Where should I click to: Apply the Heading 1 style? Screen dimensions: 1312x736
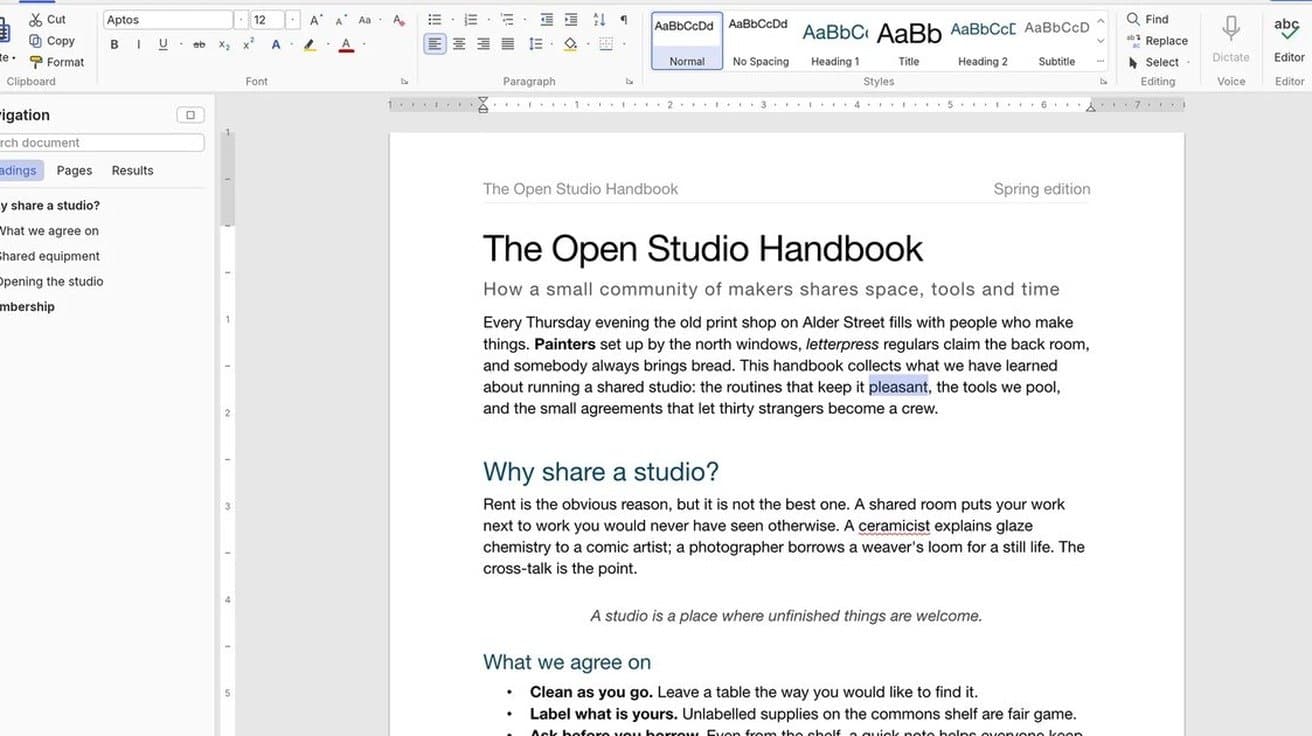pyautogui.click(x=835, y=41)
